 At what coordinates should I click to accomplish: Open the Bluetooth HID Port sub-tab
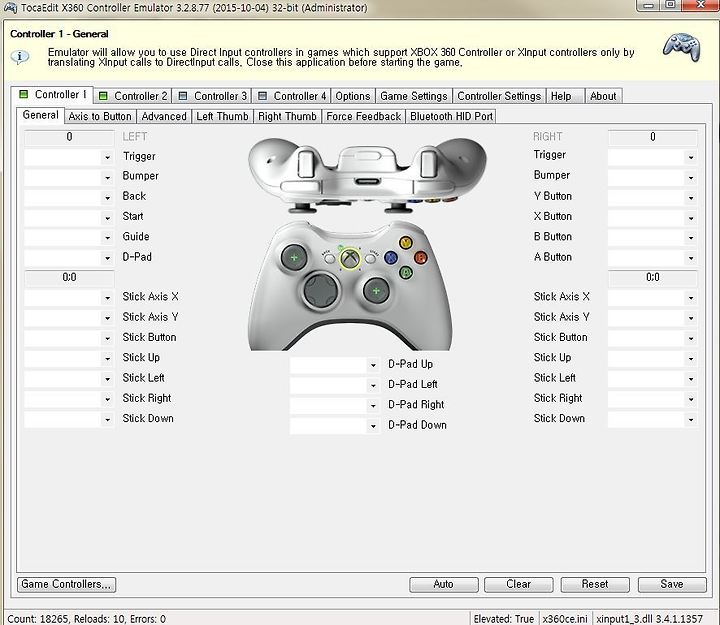coord(451,117)
